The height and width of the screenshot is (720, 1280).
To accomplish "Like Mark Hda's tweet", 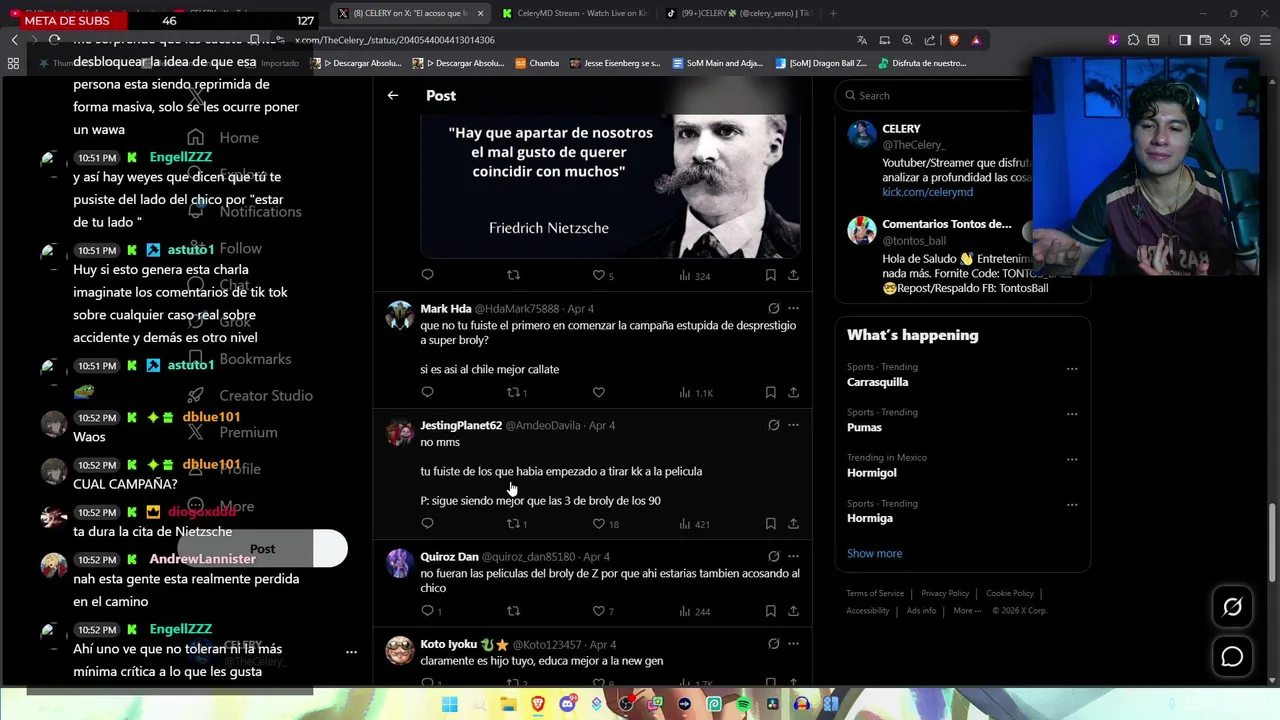I will (598, 392).
